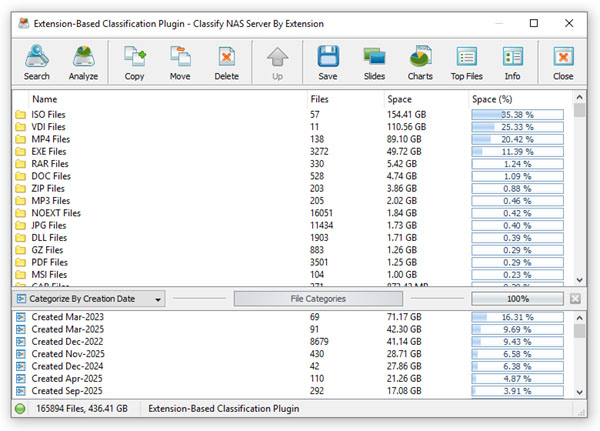
Task: Click upper list scrollbar down arrow
Action: click(579, 280)
